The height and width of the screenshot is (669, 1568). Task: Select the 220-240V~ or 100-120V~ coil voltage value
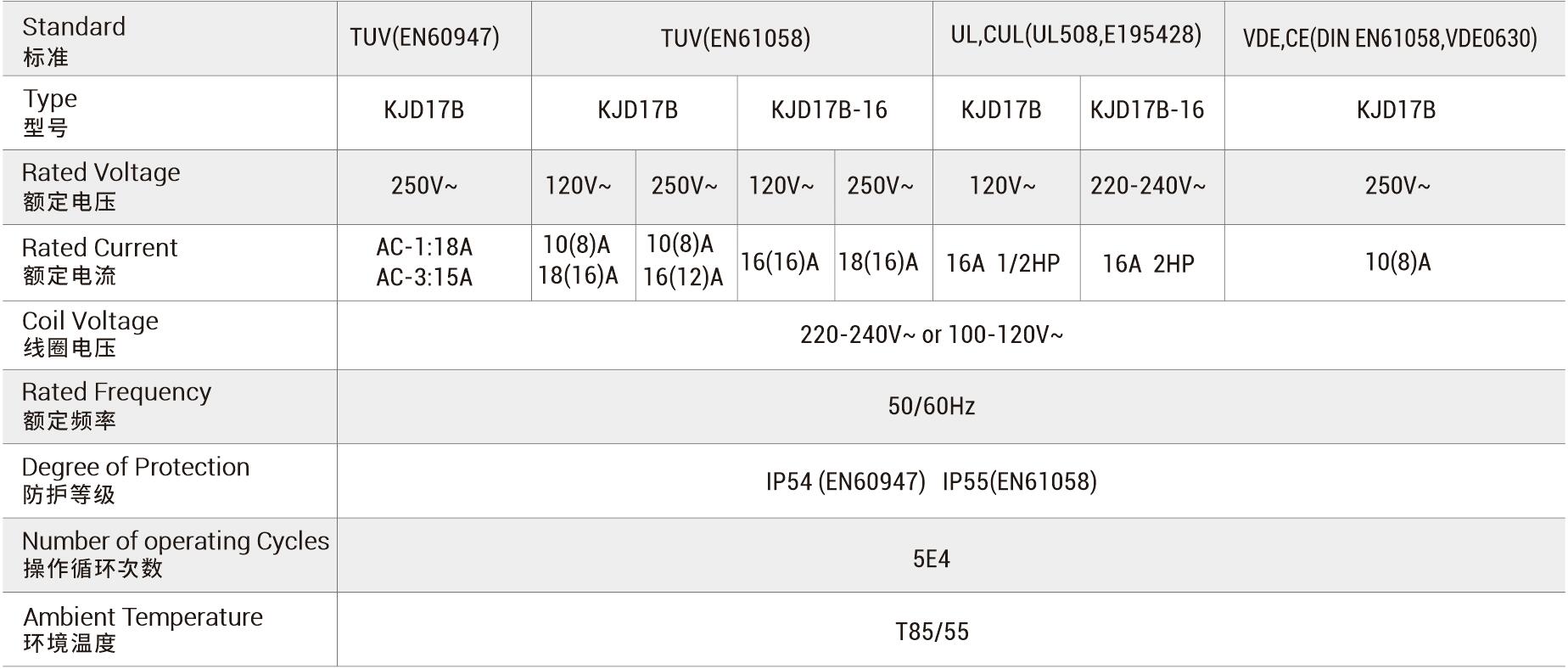pos(931,334)
